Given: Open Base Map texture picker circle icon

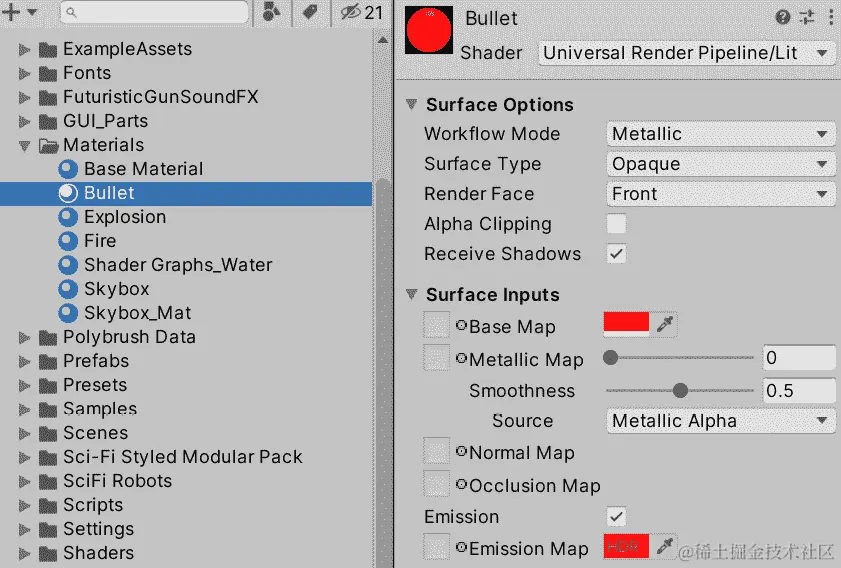Looking at the screenshot, I should tap(461, 325).
